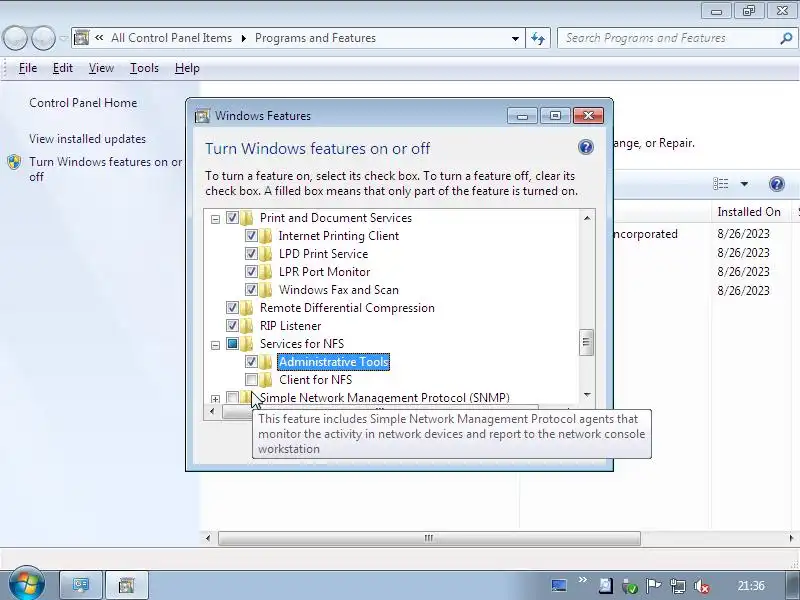Go to Control Panel Home
Image resolution: width=800 pixels, height=600 pixels.
(x=83, y=103)
